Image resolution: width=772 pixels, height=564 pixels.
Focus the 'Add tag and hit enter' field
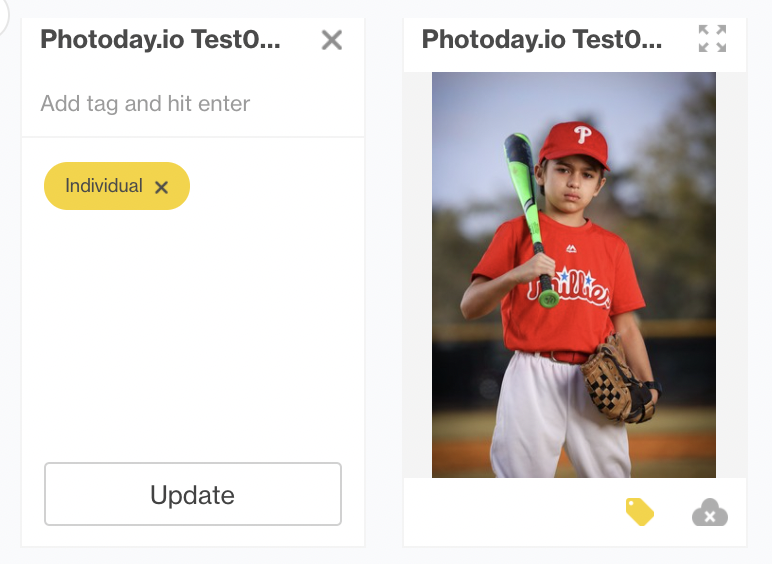click(x=192, y=103)
